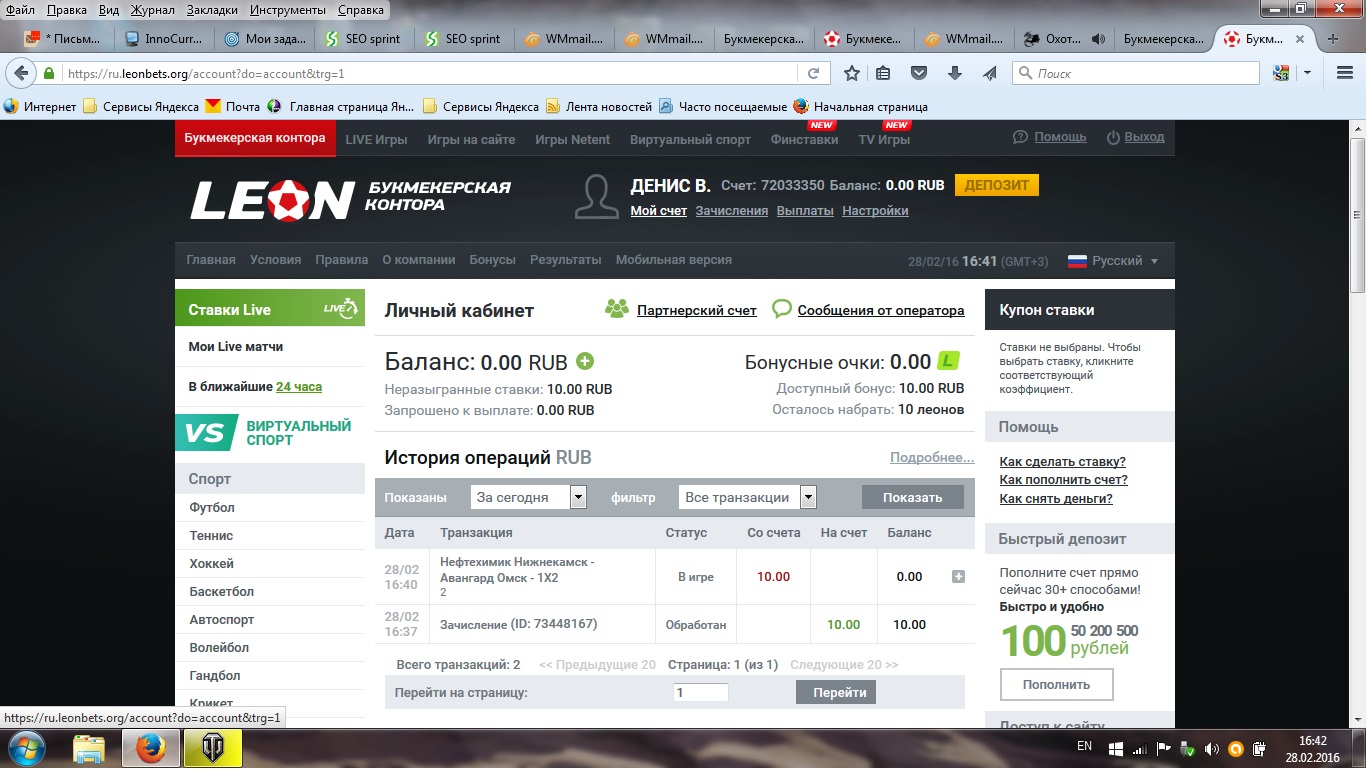Click the Подробнее... link
Image resolution: width=1366 pixels, height=778 pixels.
932,458
